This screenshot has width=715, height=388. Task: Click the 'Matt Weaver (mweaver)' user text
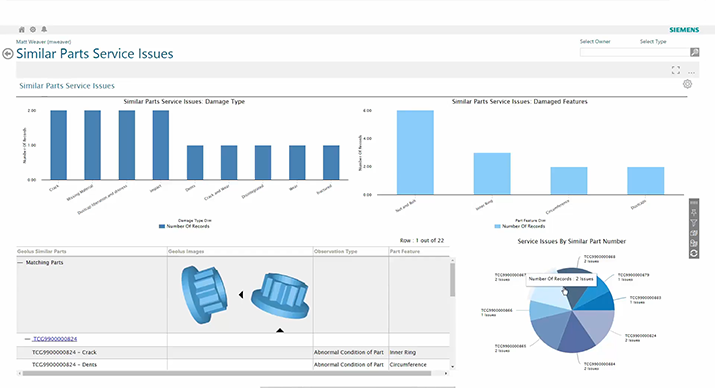(44, 42)
